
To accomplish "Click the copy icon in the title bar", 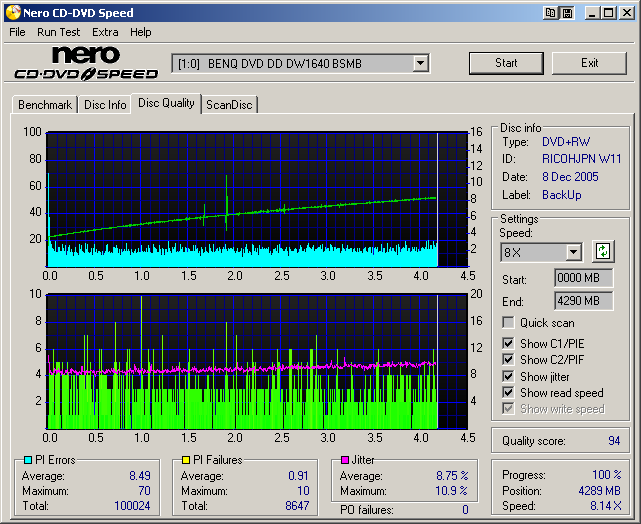I will coord(551,13).
